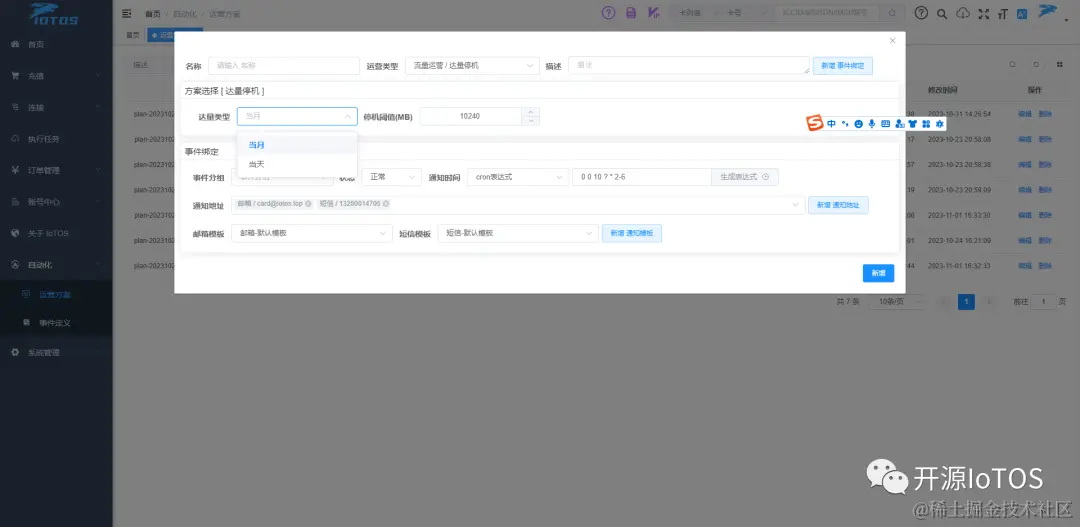Click the ICCID search input in header
Screen dimensions: 1080x527
826,13
